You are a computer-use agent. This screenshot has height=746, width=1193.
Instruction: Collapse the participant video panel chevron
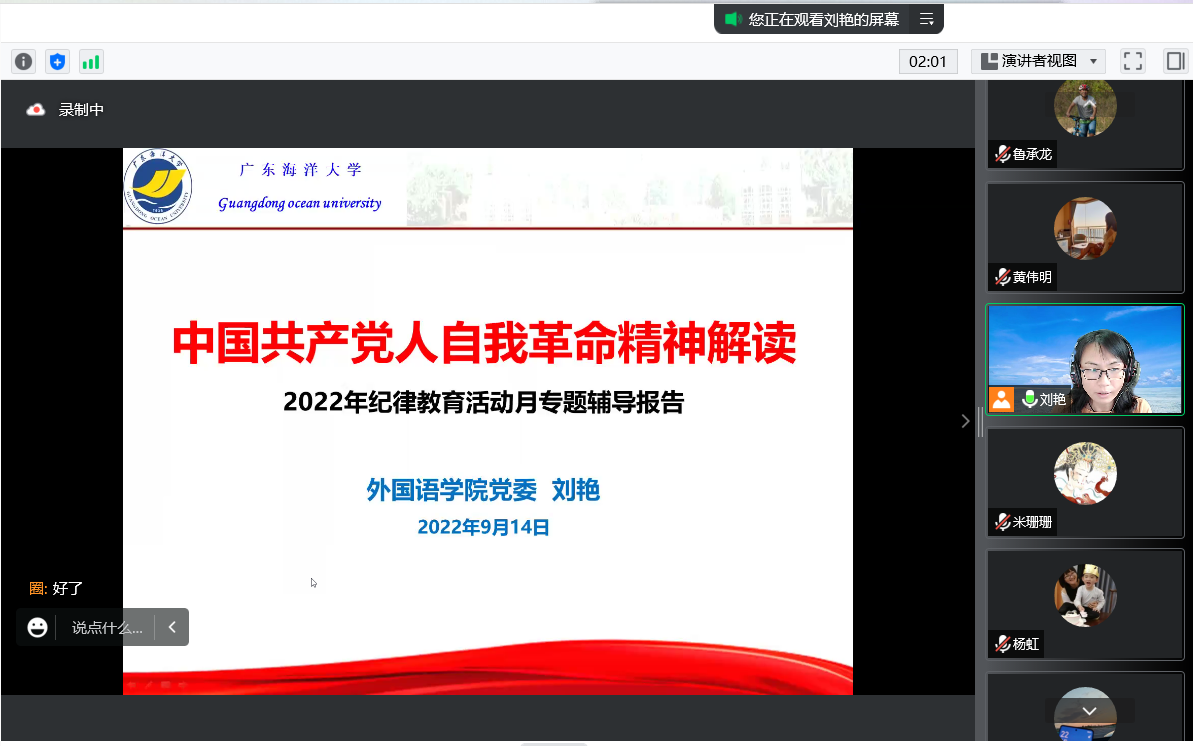(x=965, y=421)
